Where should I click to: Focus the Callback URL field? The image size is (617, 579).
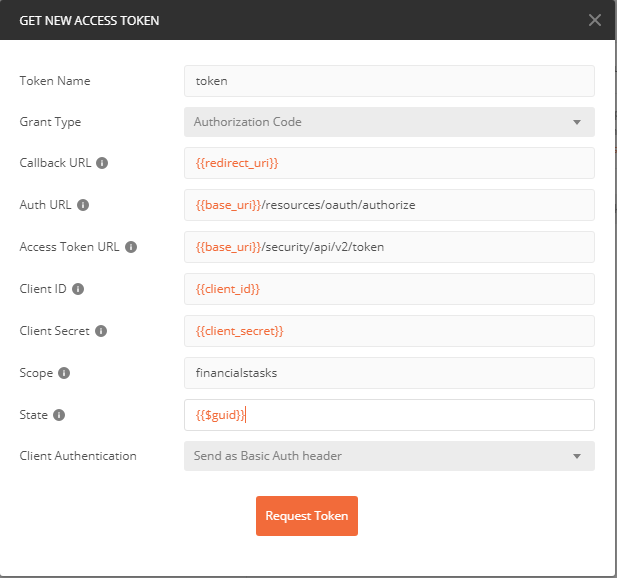pyautogui.click(x=389, y=163)
